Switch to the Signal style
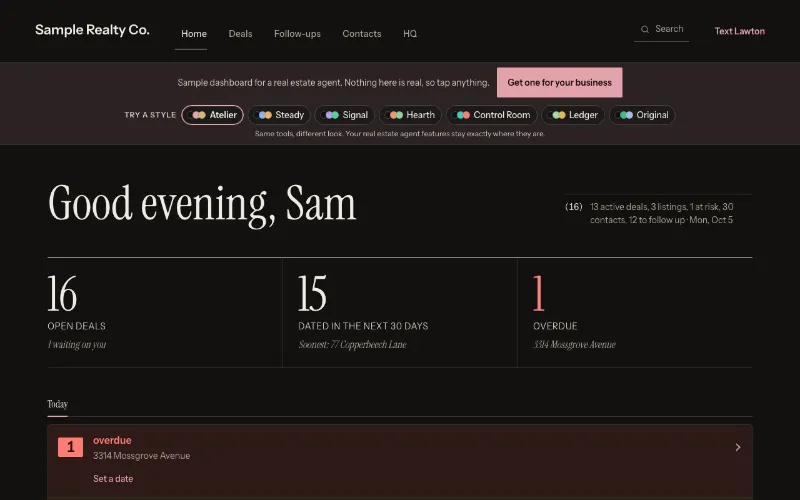 point(345,115)
